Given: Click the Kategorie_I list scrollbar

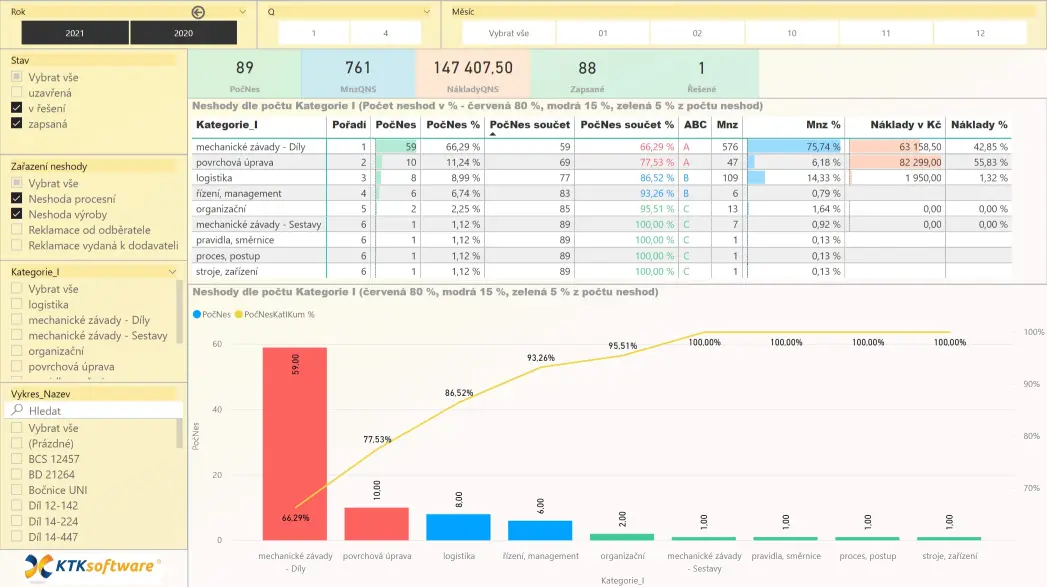Looking at the screenshot, I should pyautogui.click(x=180, y=315).
